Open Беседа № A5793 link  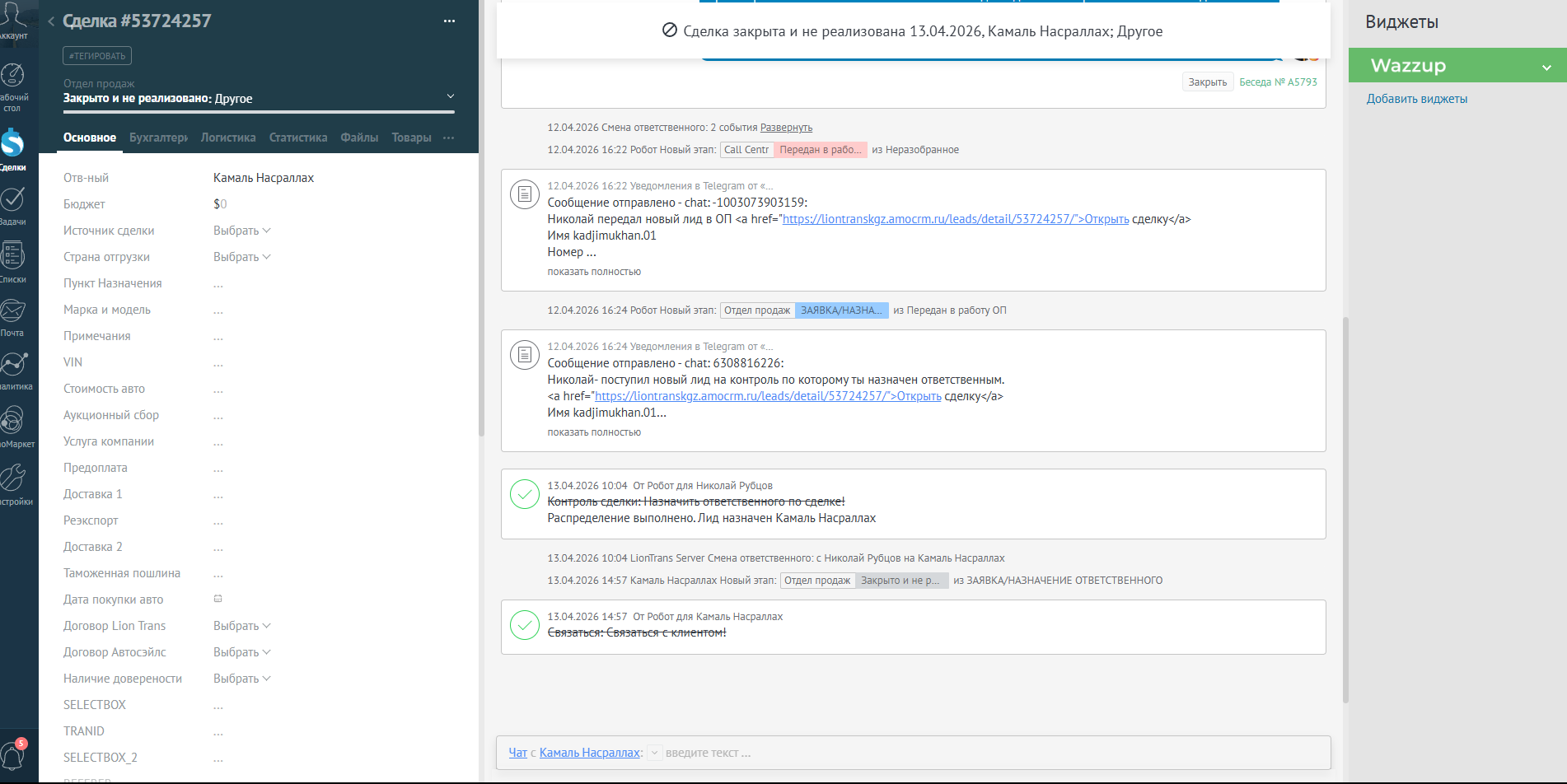pyautogui.click(x=1278, y=82)
